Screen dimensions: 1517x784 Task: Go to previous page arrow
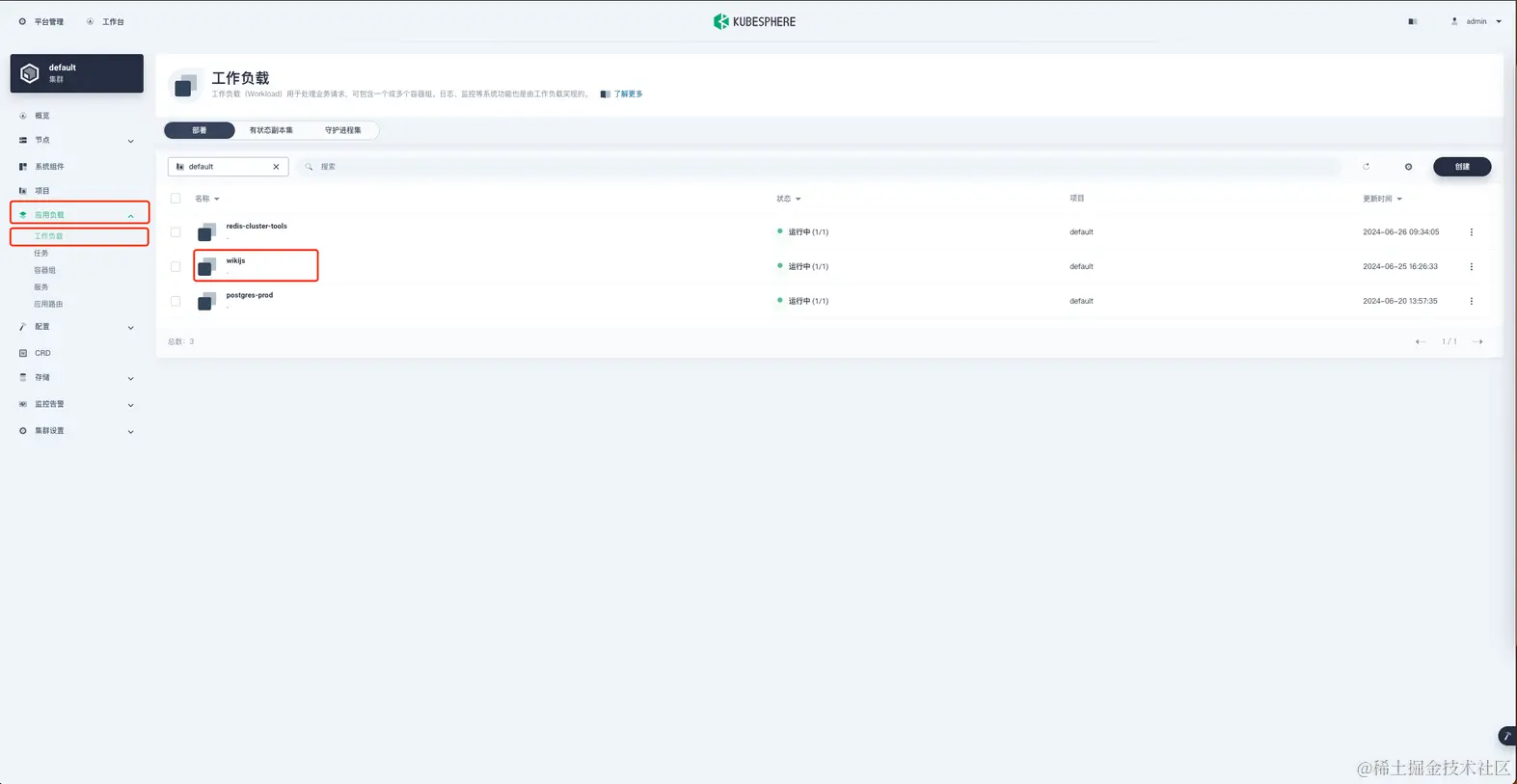point(1421,341)
